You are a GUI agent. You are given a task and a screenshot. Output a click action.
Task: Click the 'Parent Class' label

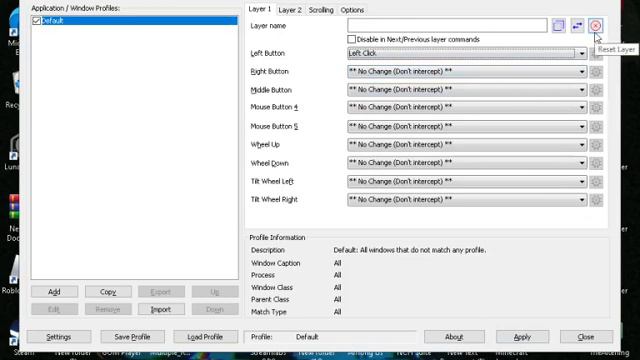click(270, 299)
